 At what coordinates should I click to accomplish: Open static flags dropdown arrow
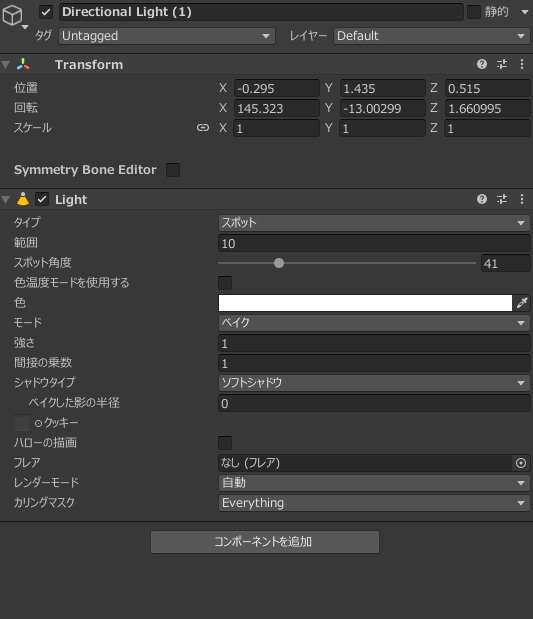pyautogui.click(x=525, y=12)
